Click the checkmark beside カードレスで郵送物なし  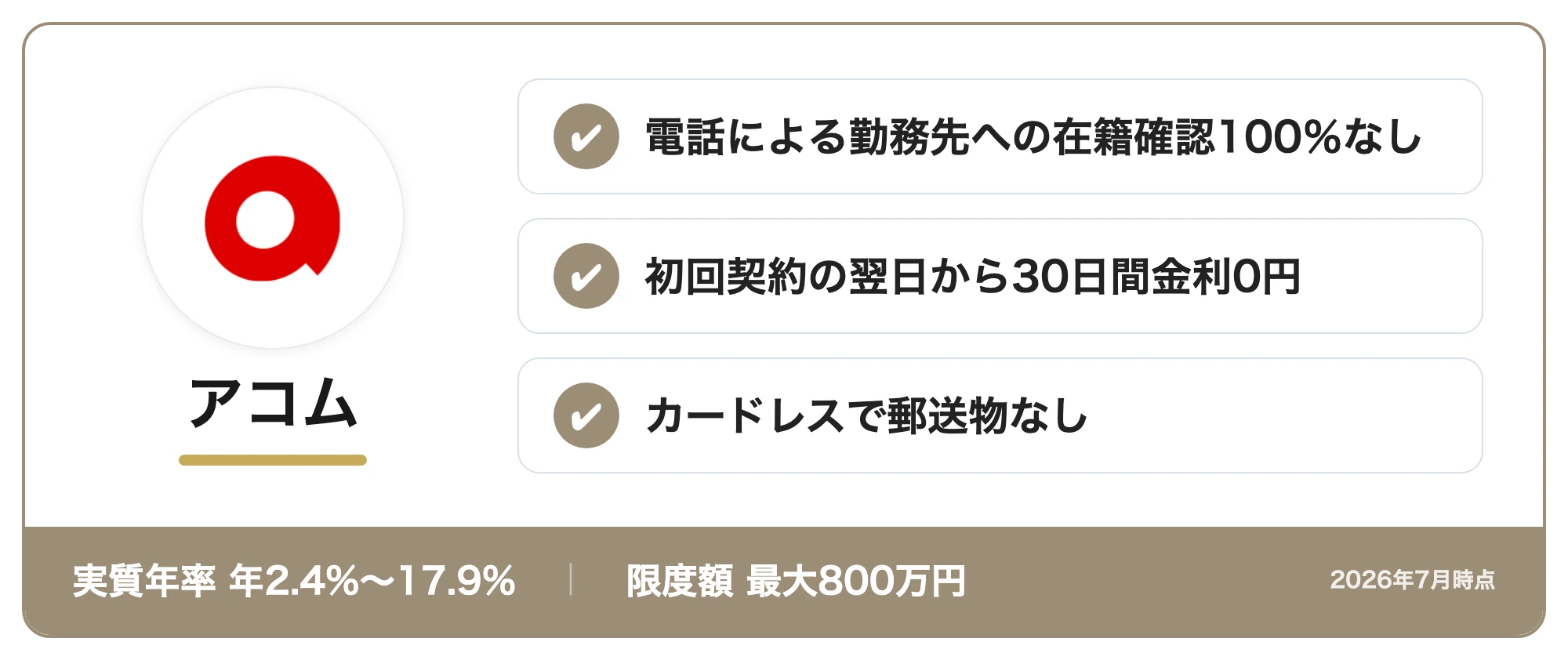click(x=586, y=415)
